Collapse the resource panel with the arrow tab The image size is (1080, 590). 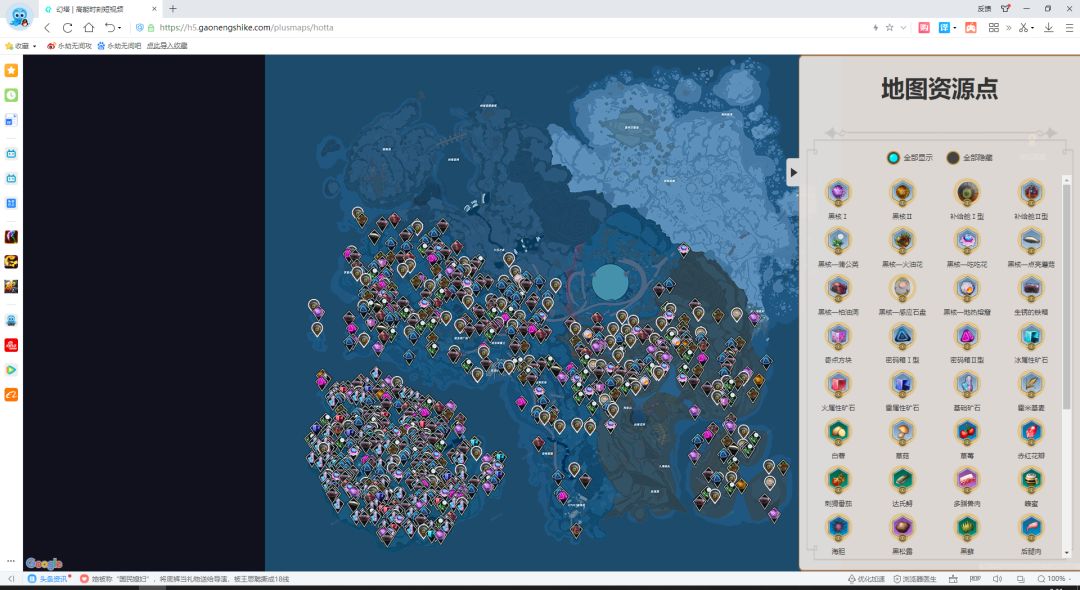[793, 172]
